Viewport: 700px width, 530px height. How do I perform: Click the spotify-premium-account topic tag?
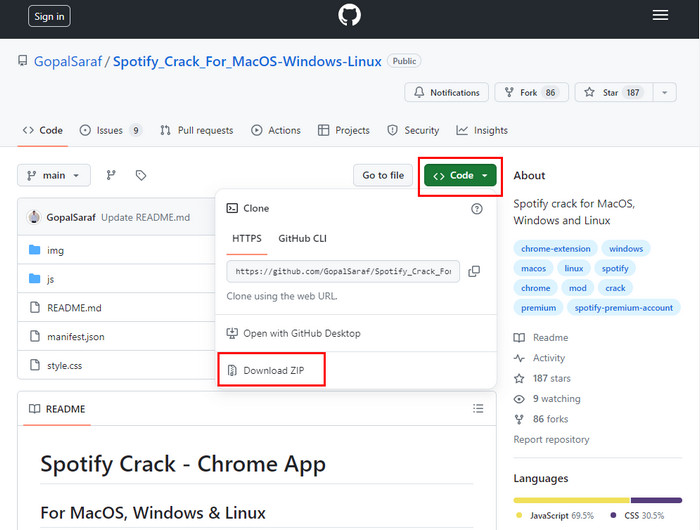pyautogui.click(x=624, y=308)
